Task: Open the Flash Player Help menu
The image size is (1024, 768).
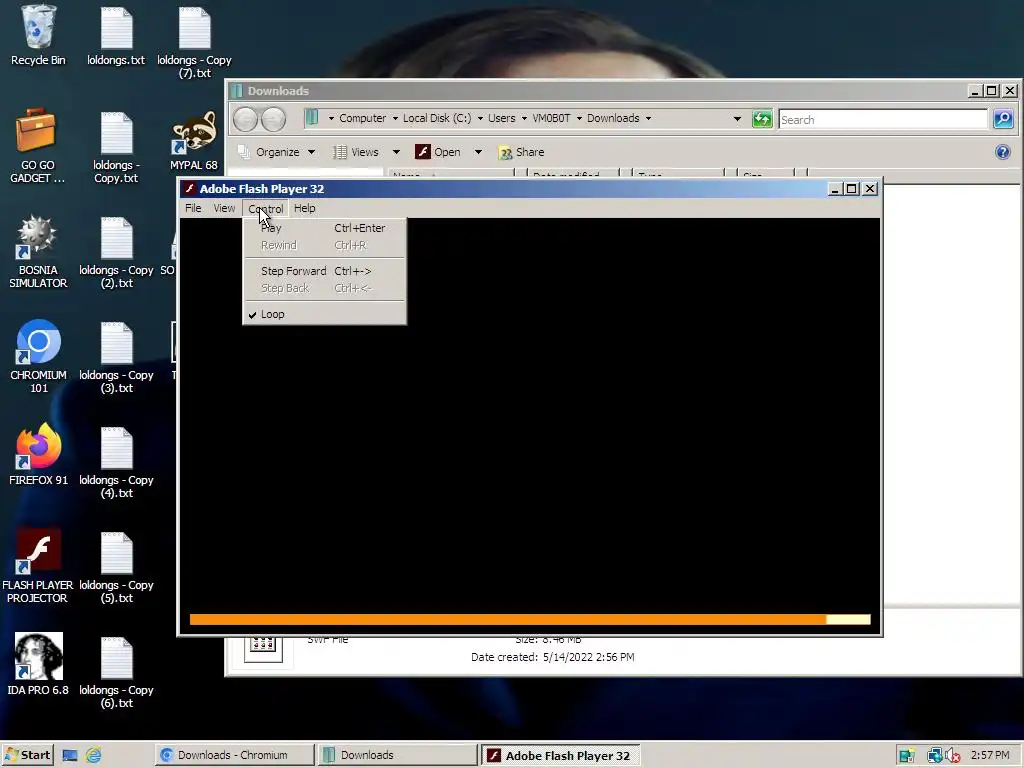Action: pyautogui.click(x=304, y=208)
